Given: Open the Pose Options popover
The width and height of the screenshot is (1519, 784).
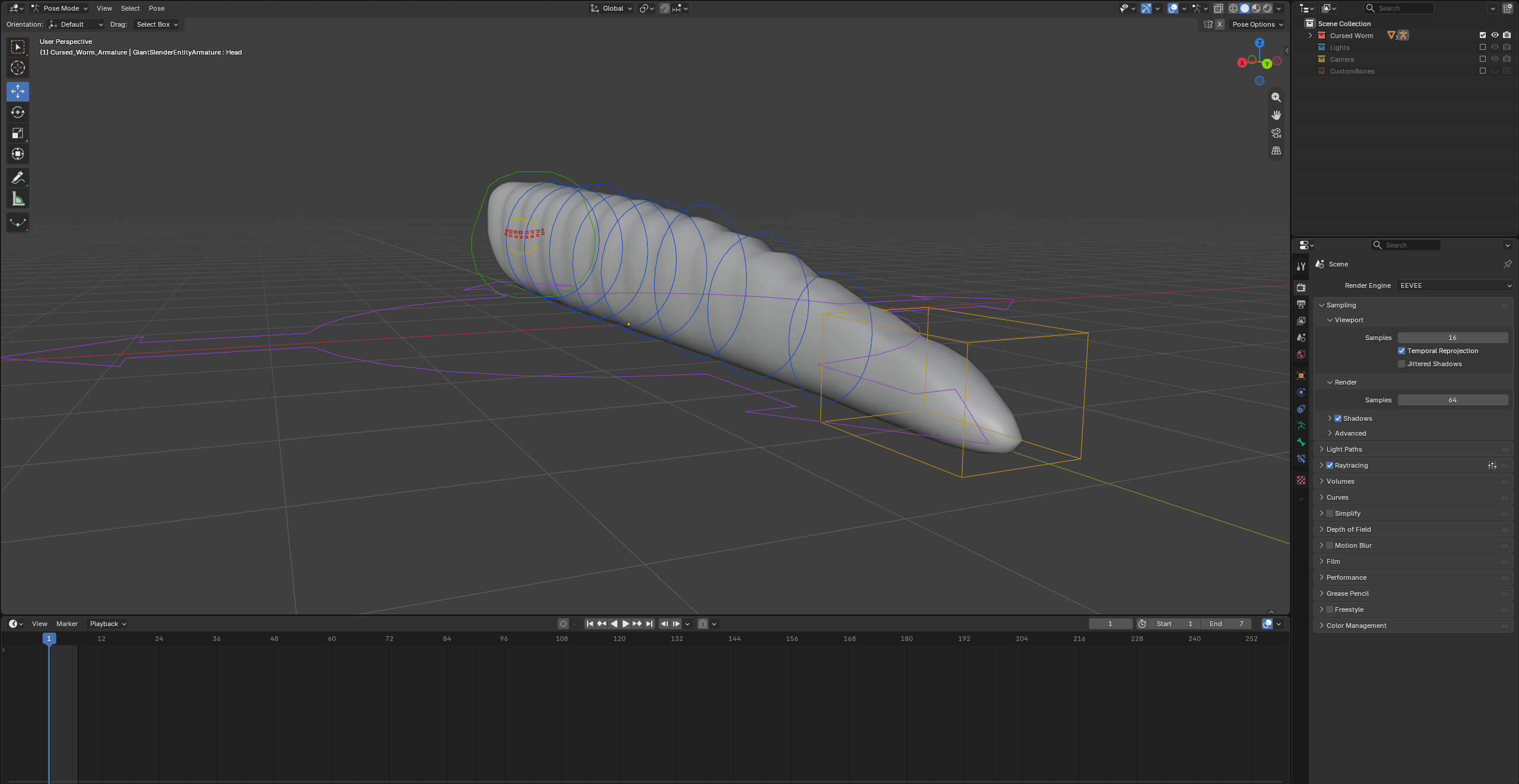Looking at the screenshot, I should (x=1257, y=24).
